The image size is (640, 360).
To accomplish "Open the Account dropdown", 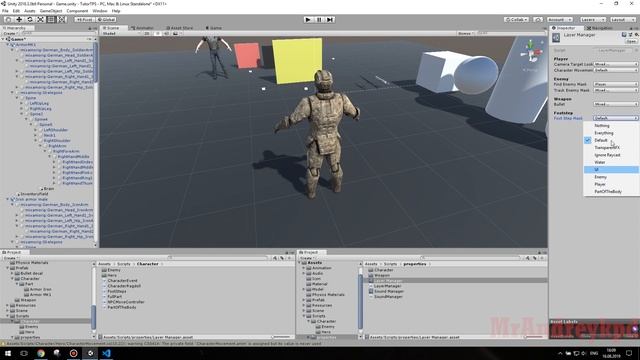I will 560,20.
